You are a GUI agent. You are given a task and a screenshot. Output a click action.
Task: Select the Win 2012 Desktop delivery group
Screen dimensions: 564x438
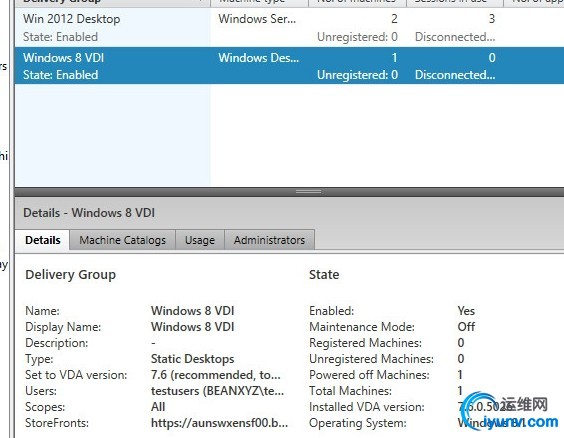[x=289, y=27]
